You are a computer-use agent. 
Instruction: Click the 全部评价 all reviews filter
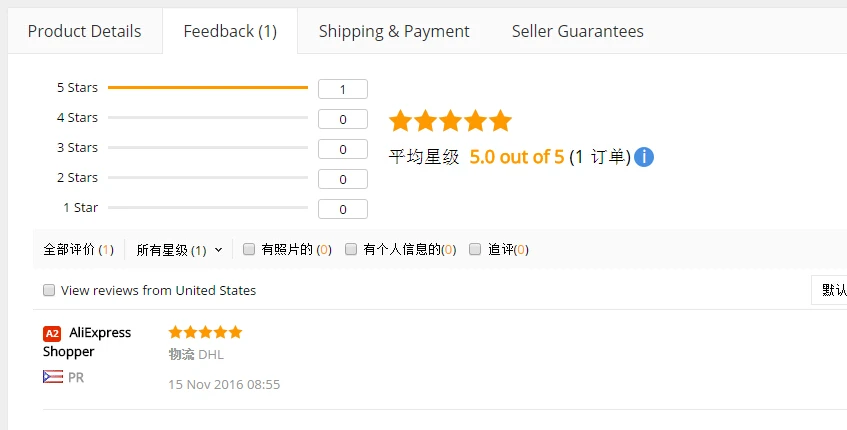pyautogui.click(x=78, y=250)
